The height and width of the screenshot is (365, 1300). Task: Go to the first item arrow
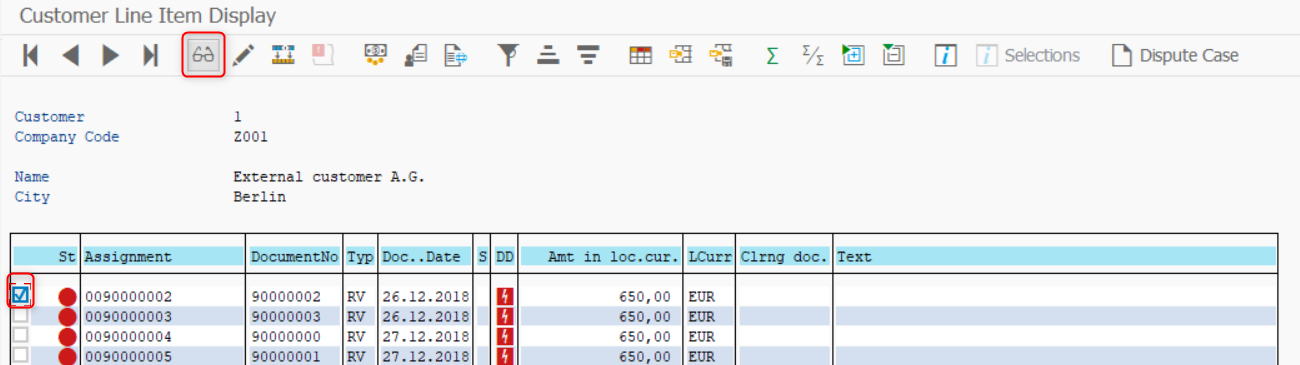[x=31, y=55]
